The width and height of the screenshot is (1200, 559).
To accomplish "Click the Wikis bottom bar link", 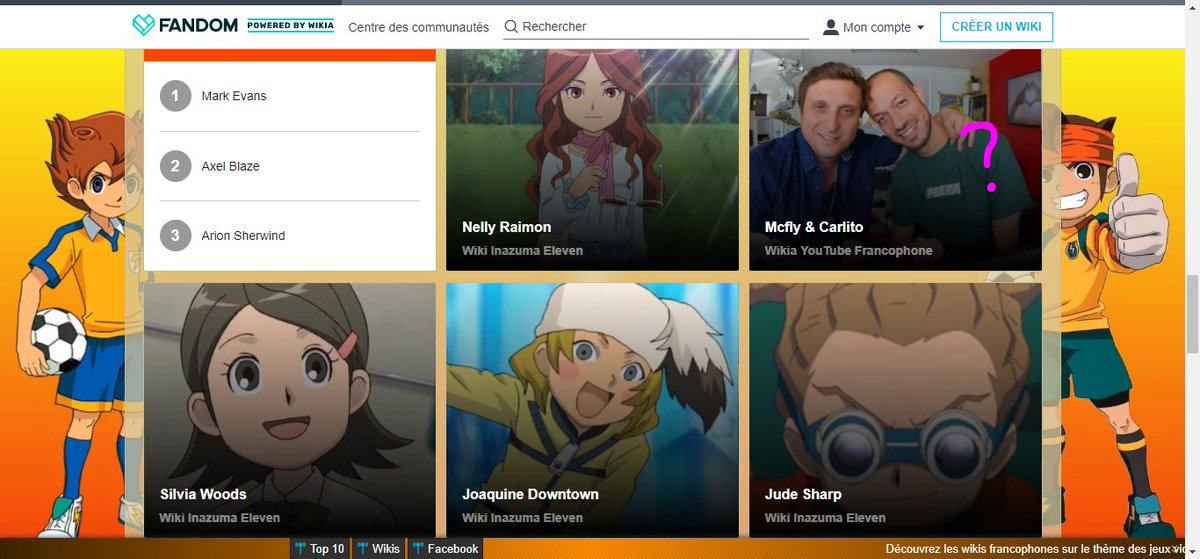I will pos(379,548).
